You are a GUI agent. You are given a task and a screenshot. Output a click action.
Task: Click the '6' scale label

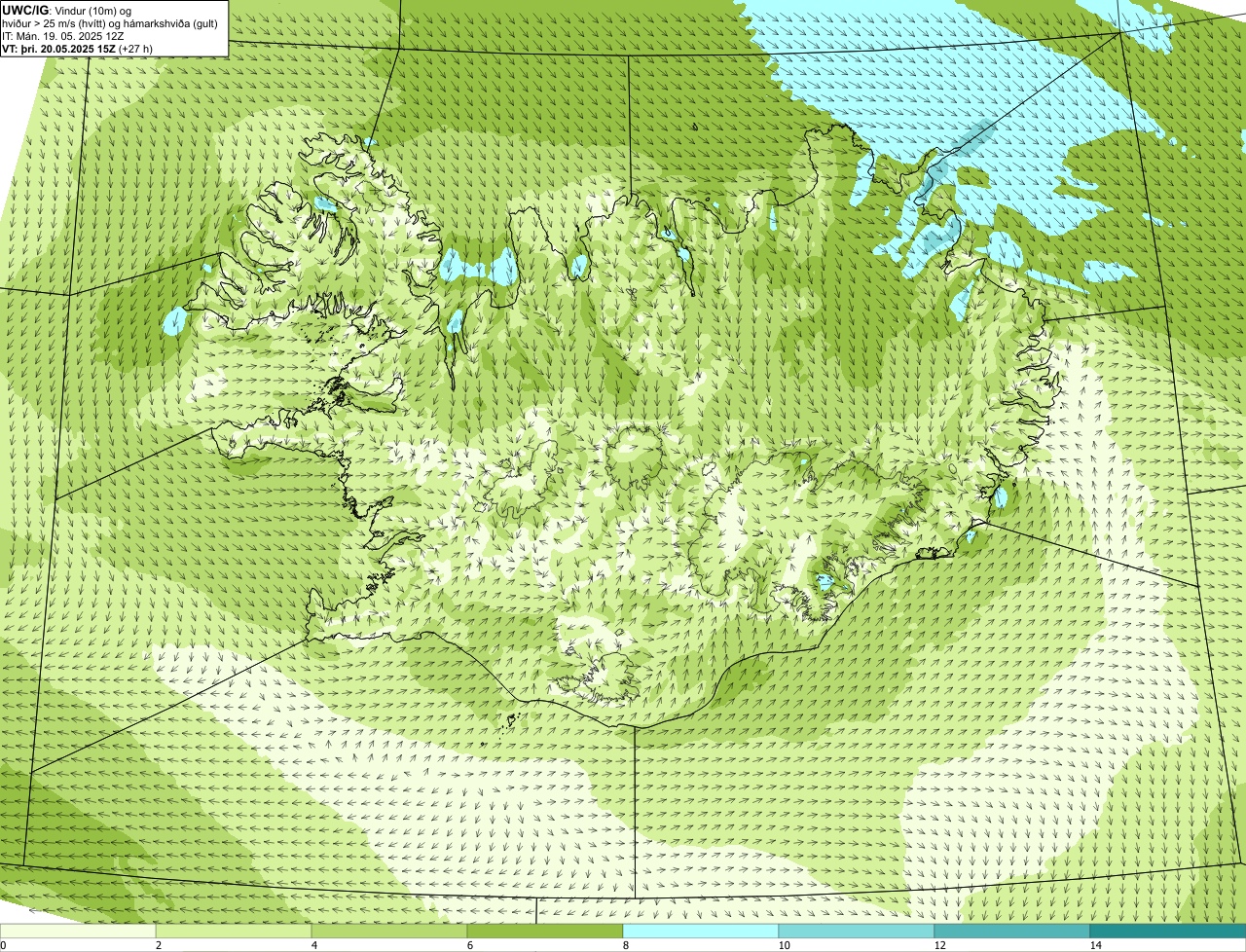point(469,945)
